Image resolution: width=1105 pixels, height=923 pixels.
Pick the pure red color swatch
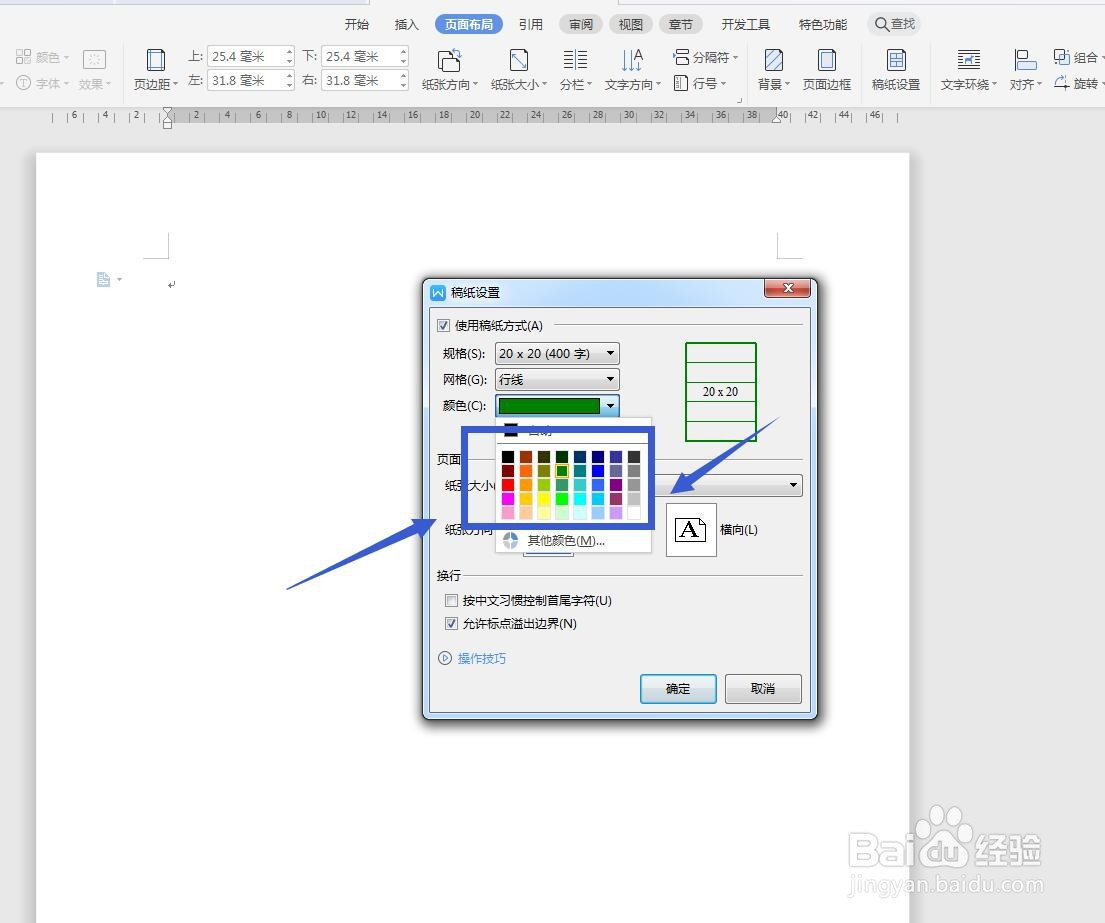(507, 485)
